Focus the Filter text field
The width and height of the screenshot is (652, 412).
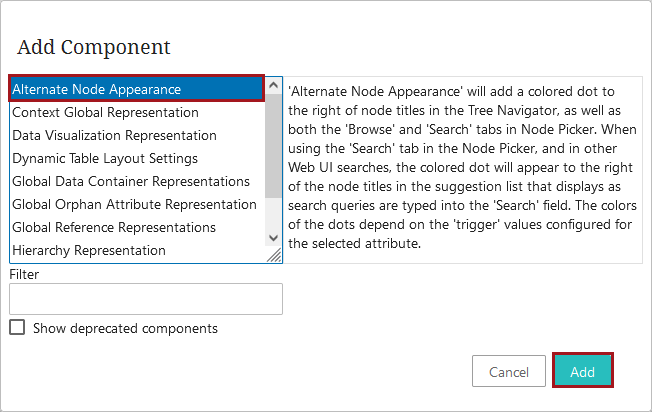(x=146, y=299)
